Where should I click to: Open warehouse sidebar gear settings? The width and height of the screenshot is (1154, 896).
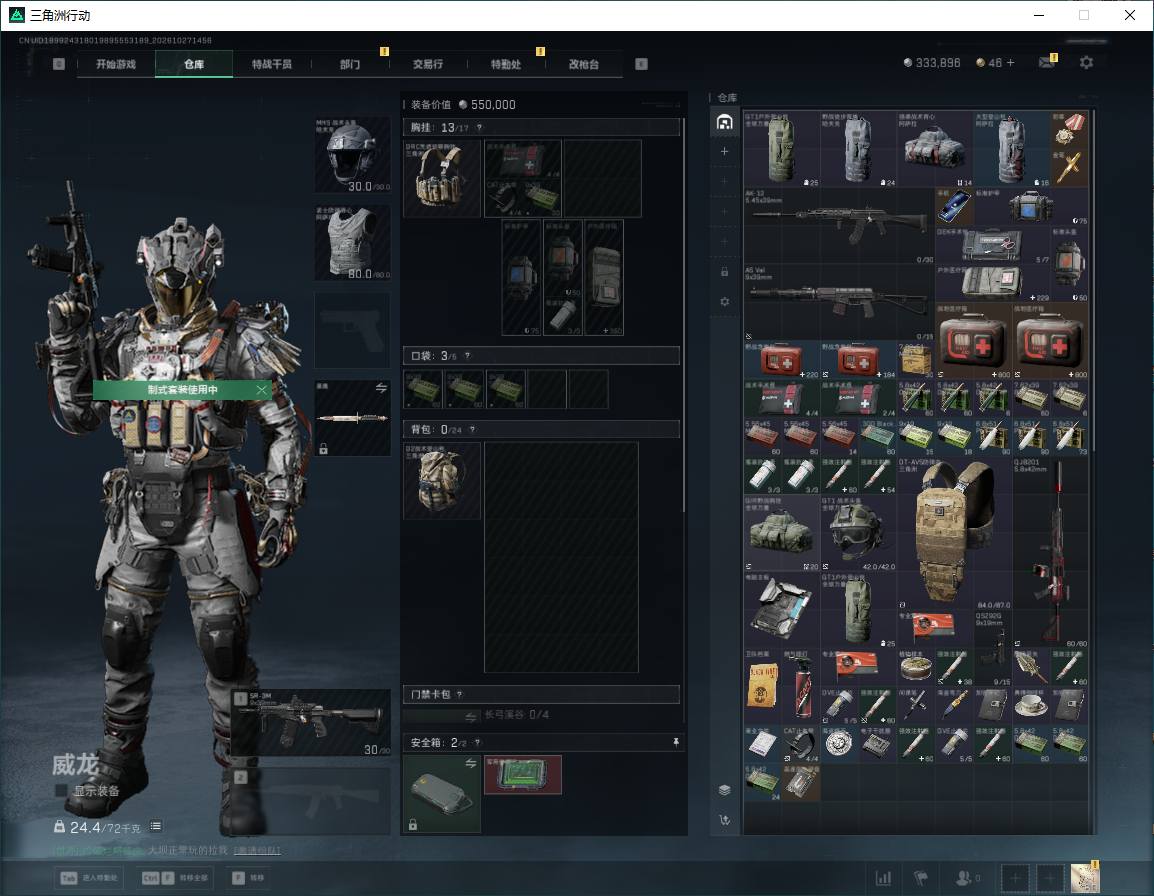(724, 301)
